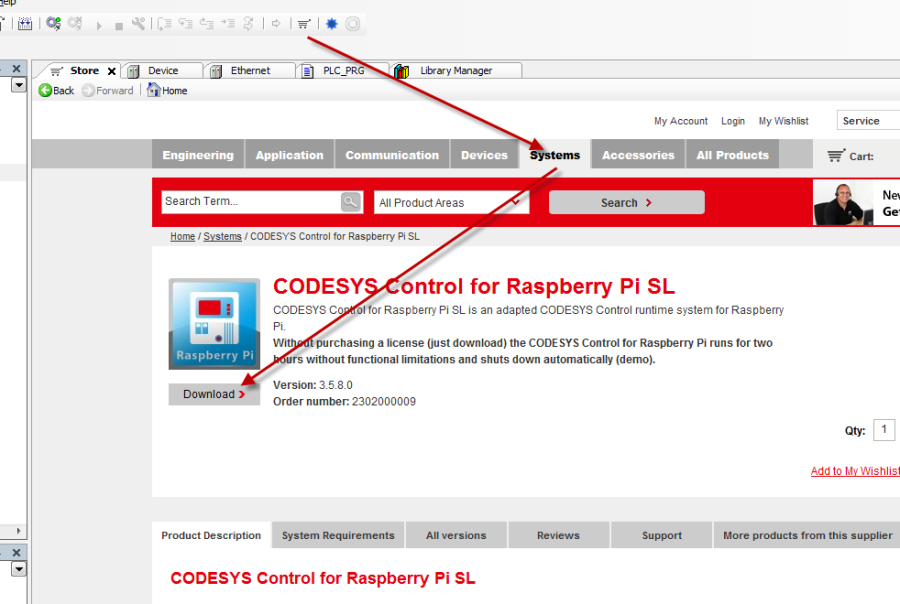Click the blue gear icon in toolbar
The image size is (900, 604).
[x=332, y=23]
